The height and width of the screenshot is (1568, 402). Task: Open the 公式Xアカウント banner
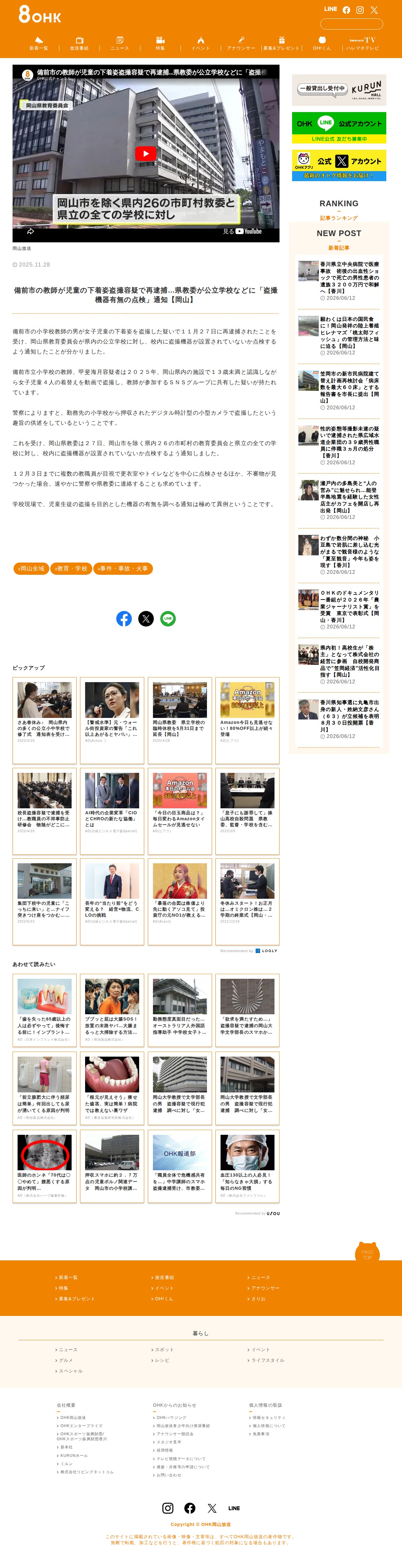(339, 165)
